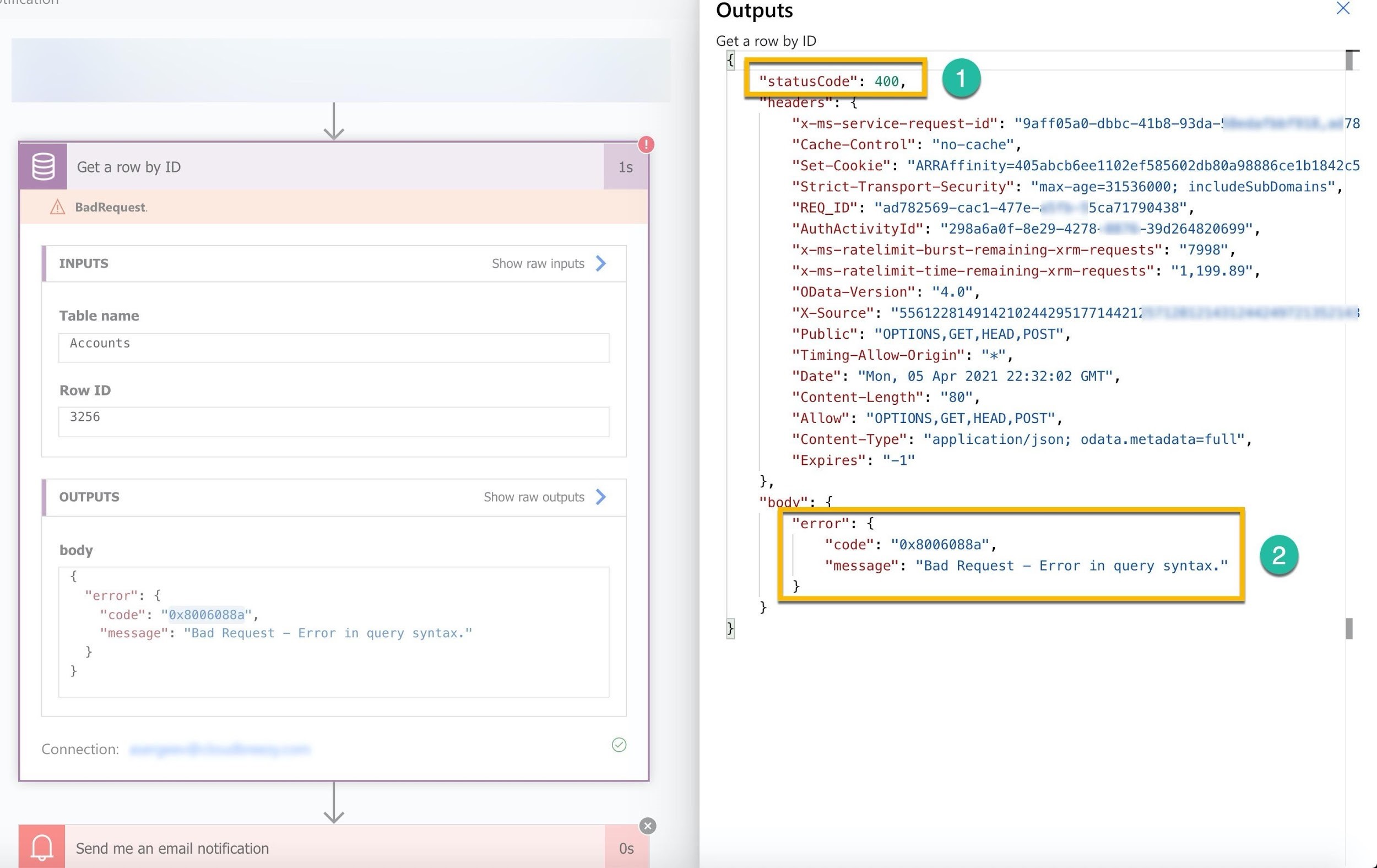Click the Outputs panel title
This screenshot has width=1377, height=868.
pos(754,10)
